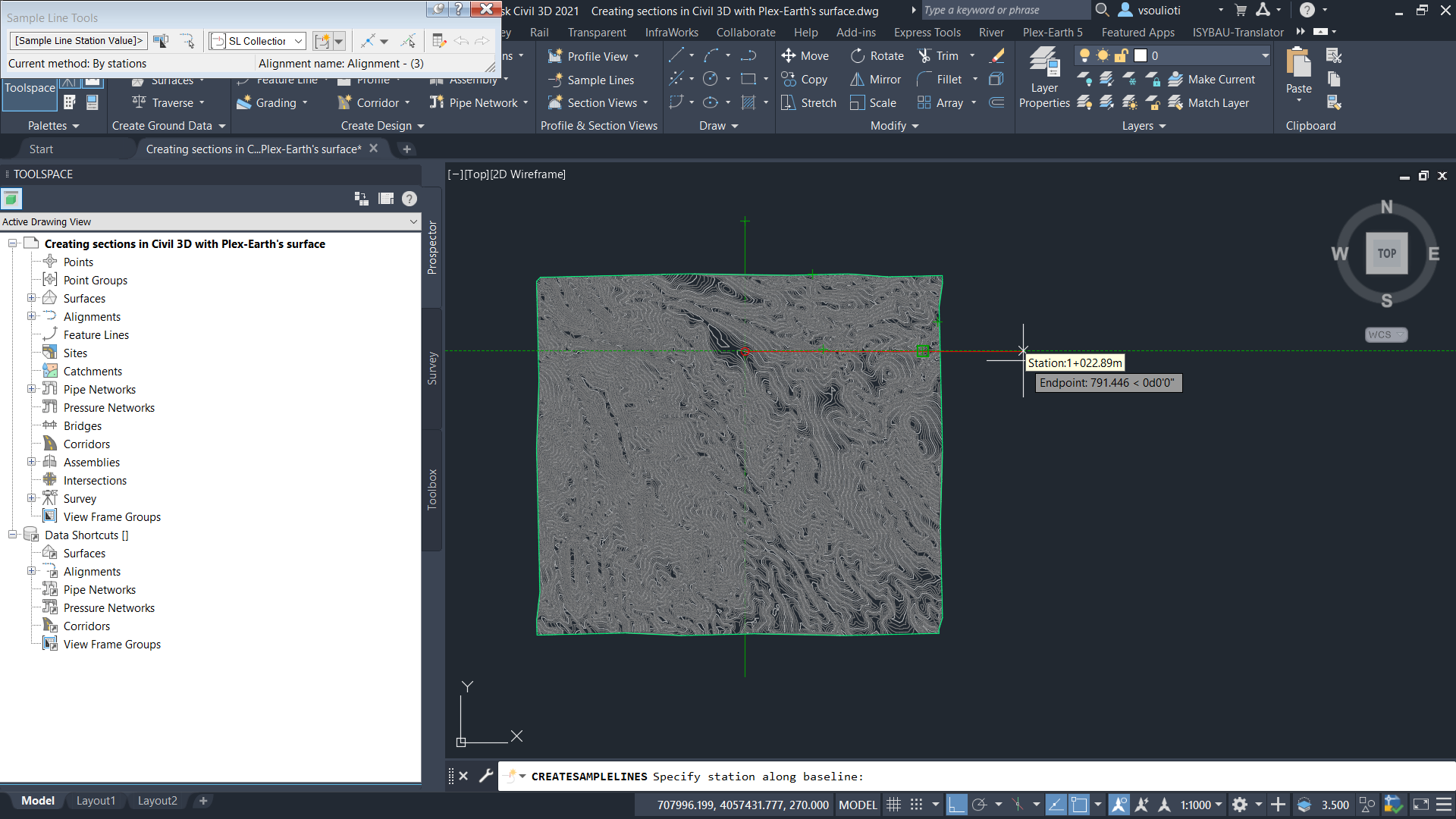This screenshot has height=819, width=1456.
Task: Click white color swatch of layer 0
Action: (x=1140, y=55)
